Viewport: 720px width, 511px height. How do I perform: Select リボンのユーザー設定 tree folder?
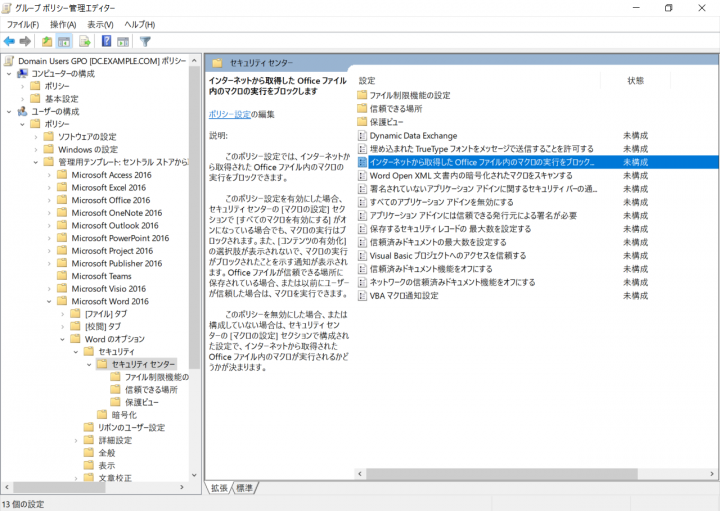(131, 427)
